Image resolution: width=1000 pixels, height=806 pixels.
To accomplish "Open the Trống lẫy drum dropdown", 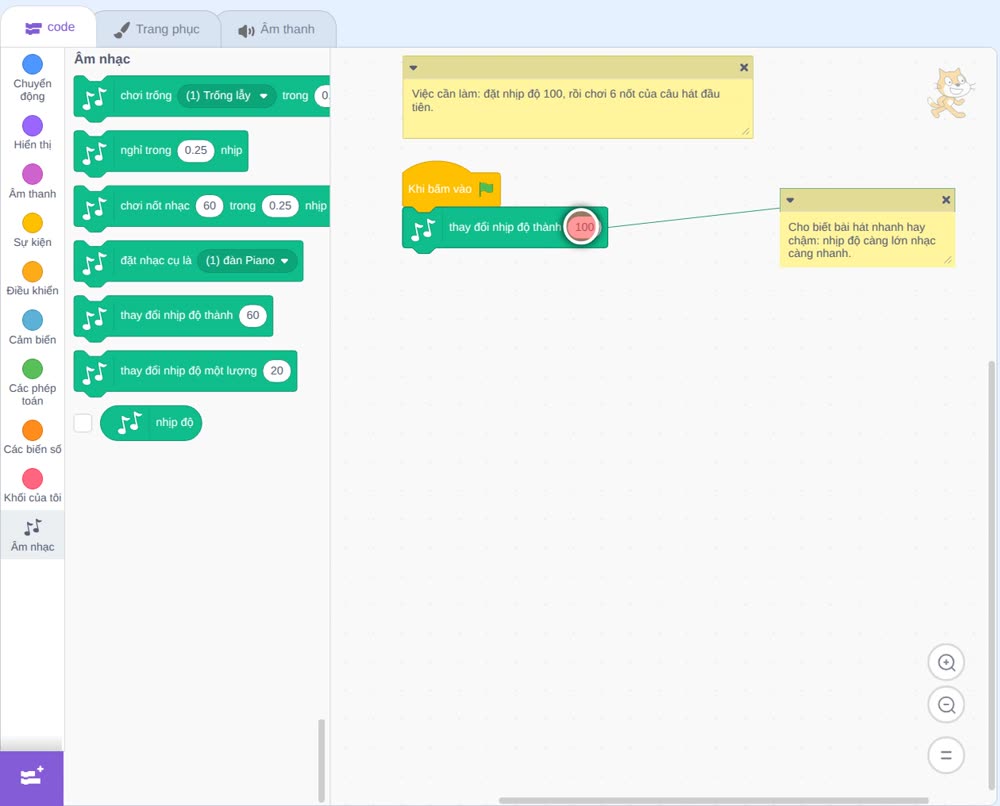I will click(227, 96).
